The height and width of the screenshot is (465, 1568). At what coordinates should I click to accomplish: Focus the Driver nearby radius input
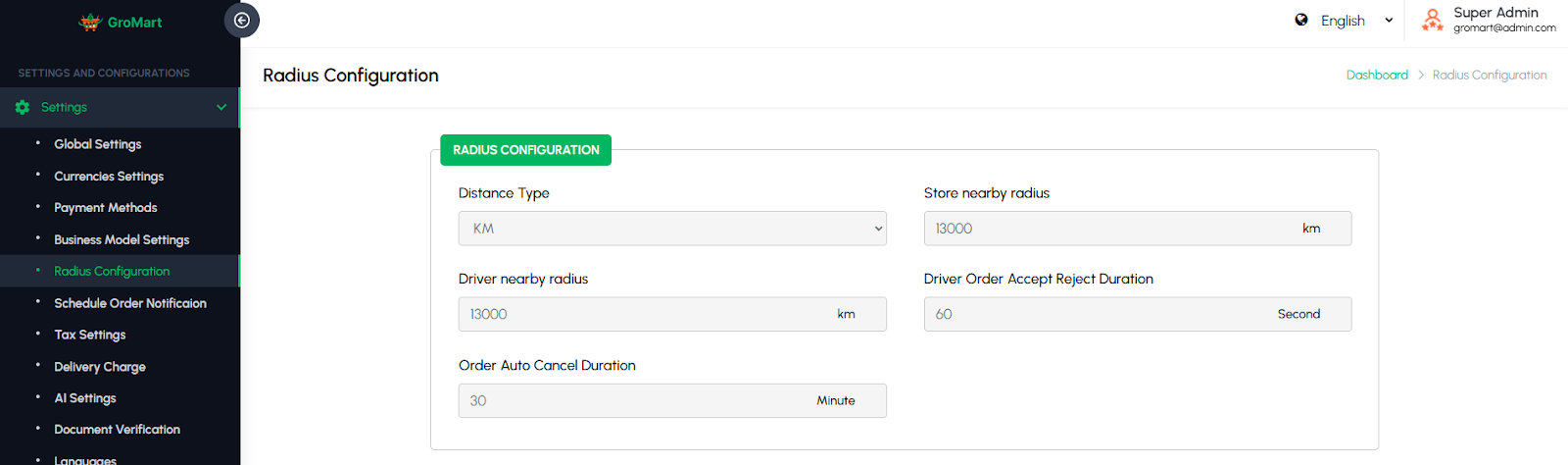coord(642,314)
